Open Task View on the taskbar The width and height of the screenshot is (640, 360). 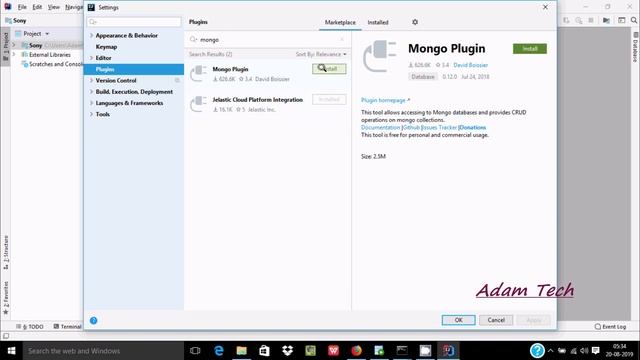pyautogui.click(x=195, y=351)
